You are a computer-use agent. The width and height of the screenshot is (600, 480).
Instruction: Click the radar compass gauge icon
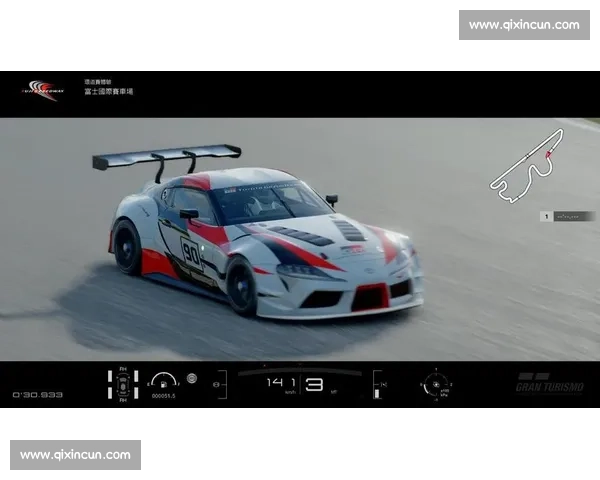437,383
